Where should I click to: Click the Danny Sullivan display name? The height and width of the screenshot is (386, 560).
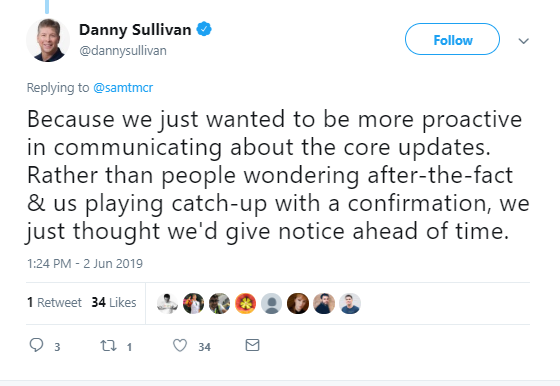click(x=135, y=30)
